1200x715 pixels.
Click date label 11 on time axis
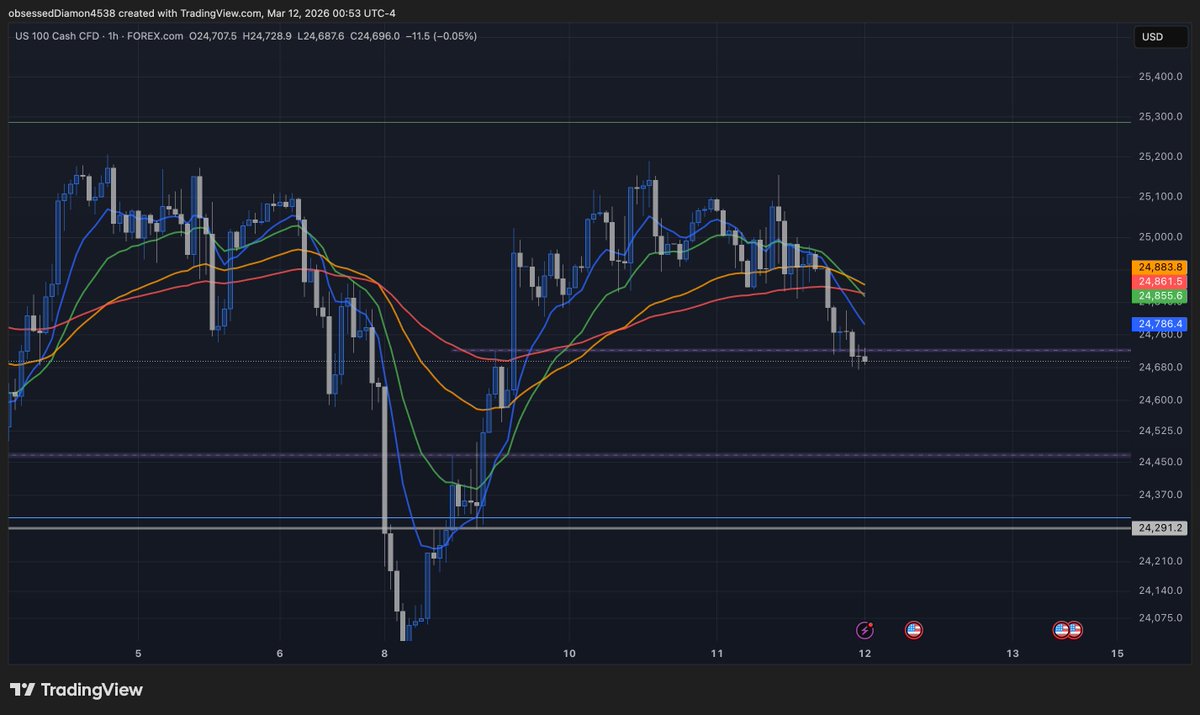[x=716, y=653]
